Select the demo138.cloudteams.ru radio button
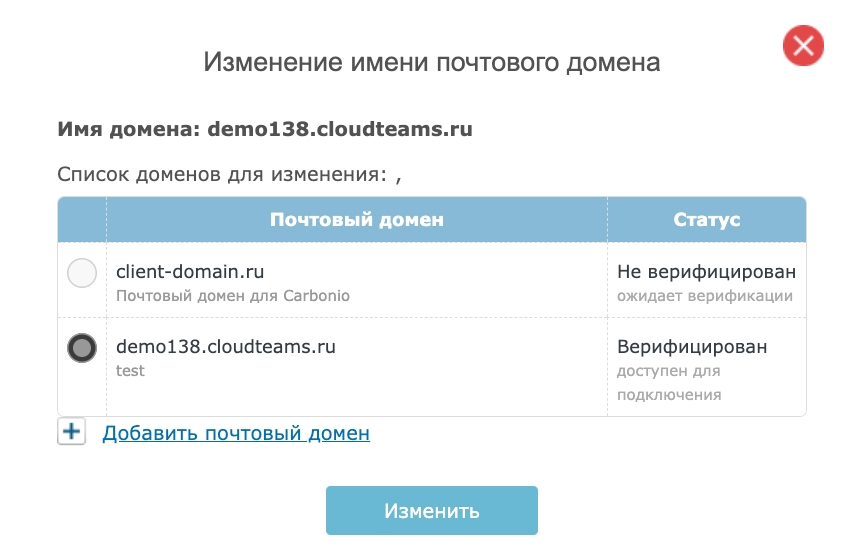 [x=81, y=348]
